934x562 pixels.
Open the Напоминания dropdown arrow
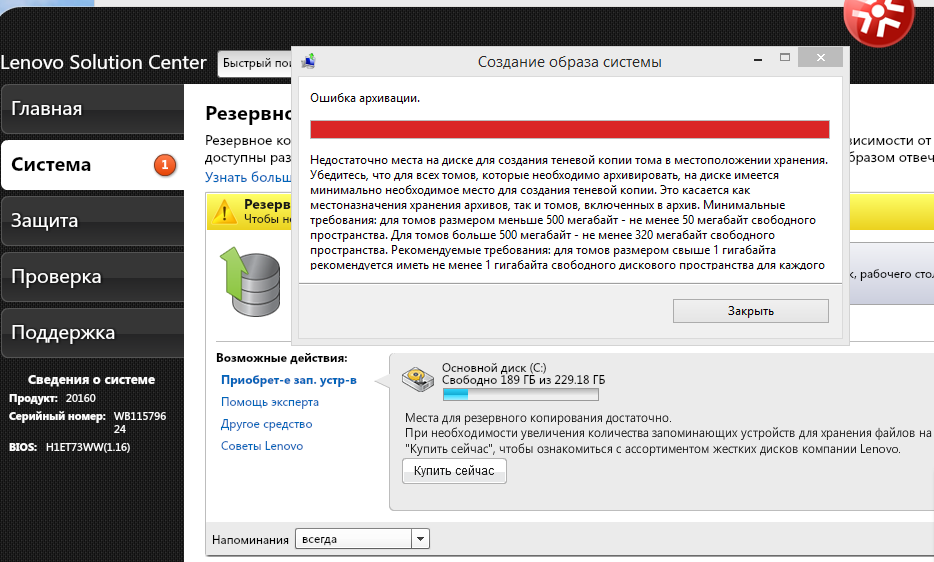coord(421,539)
